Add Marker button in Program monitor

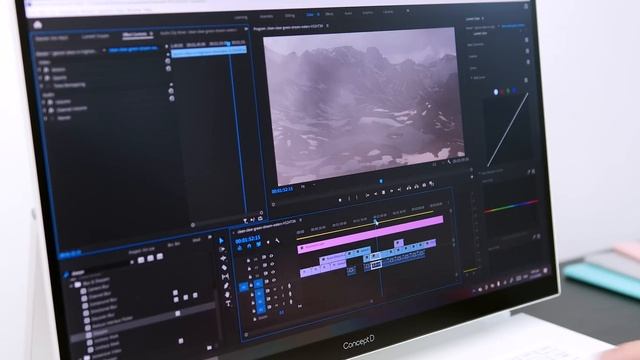[x=340, y=200]
